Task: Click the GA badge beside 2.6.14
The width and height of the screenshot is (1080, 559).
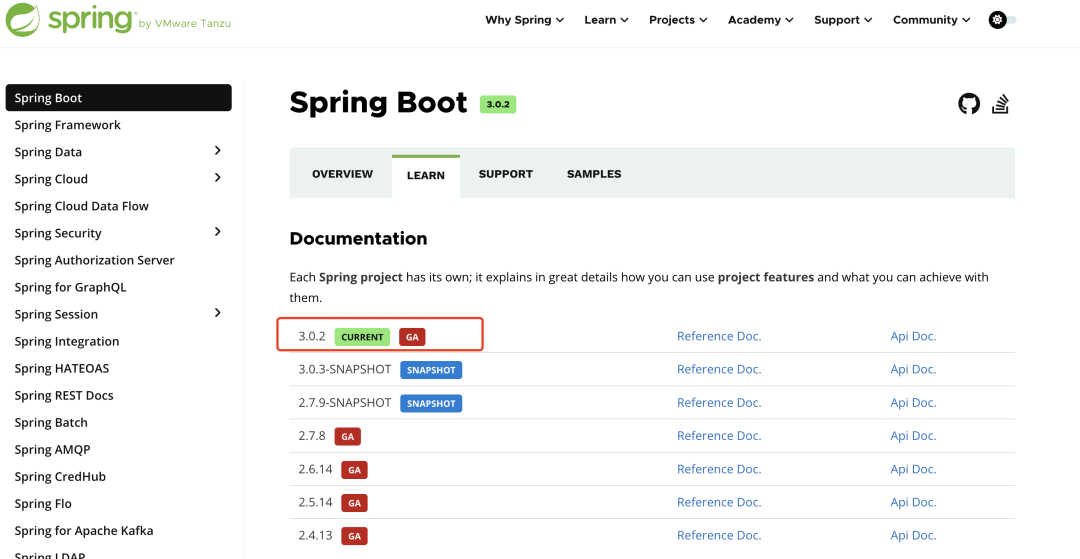Action: pos(355,470)
